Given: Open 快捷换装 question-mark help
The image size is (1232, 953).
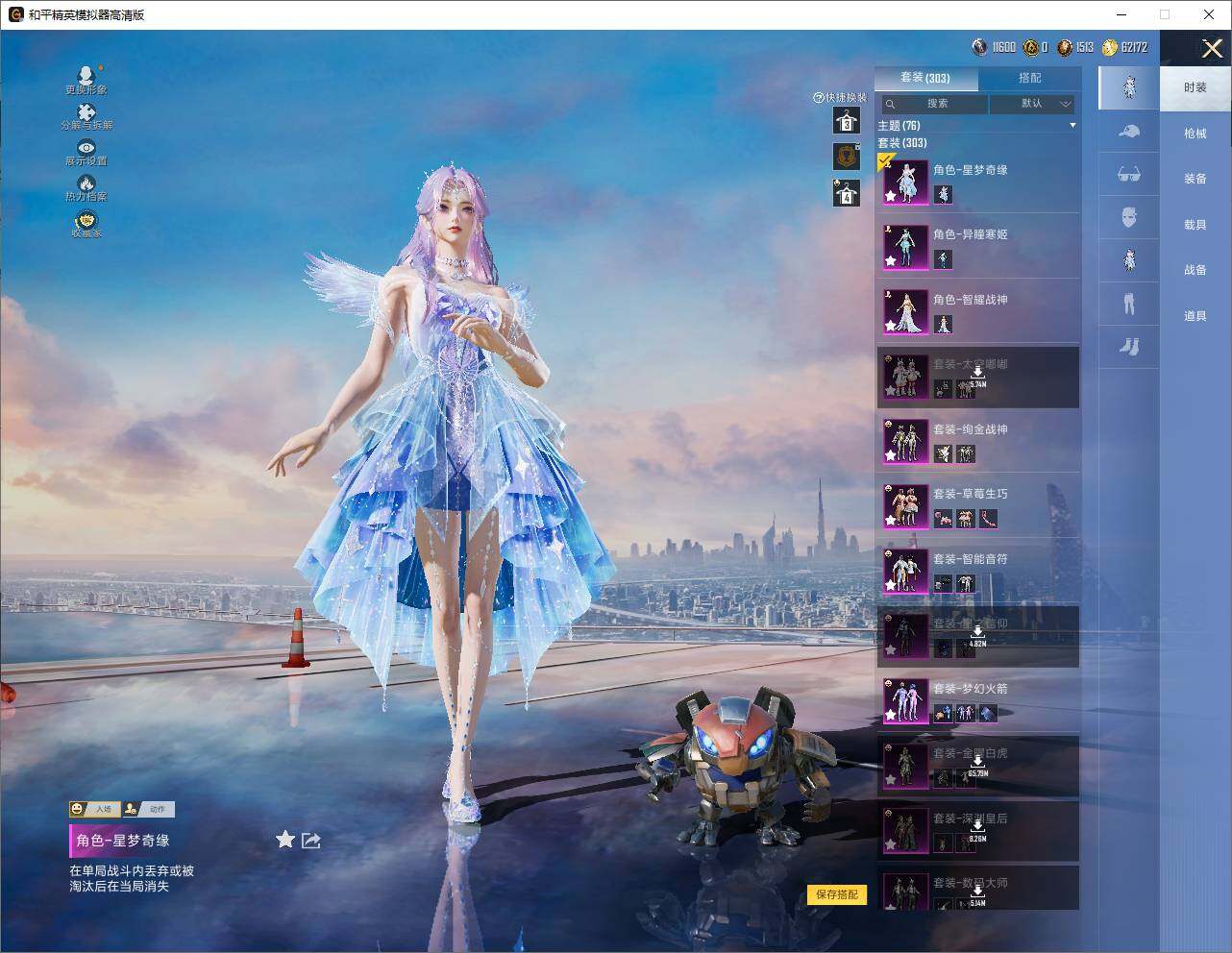Looking at the screenshot, I should (818, 97).
